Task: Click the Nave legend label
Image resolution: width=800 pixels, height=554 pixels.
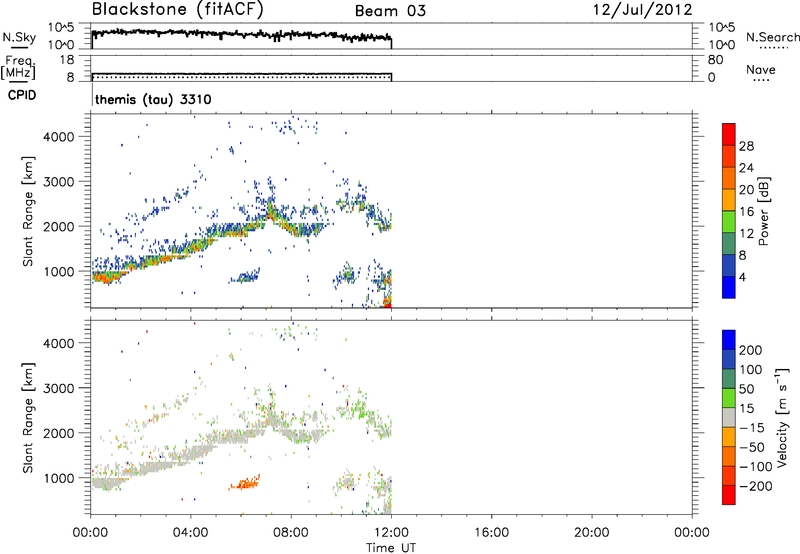Action: (x=761, y=69)
